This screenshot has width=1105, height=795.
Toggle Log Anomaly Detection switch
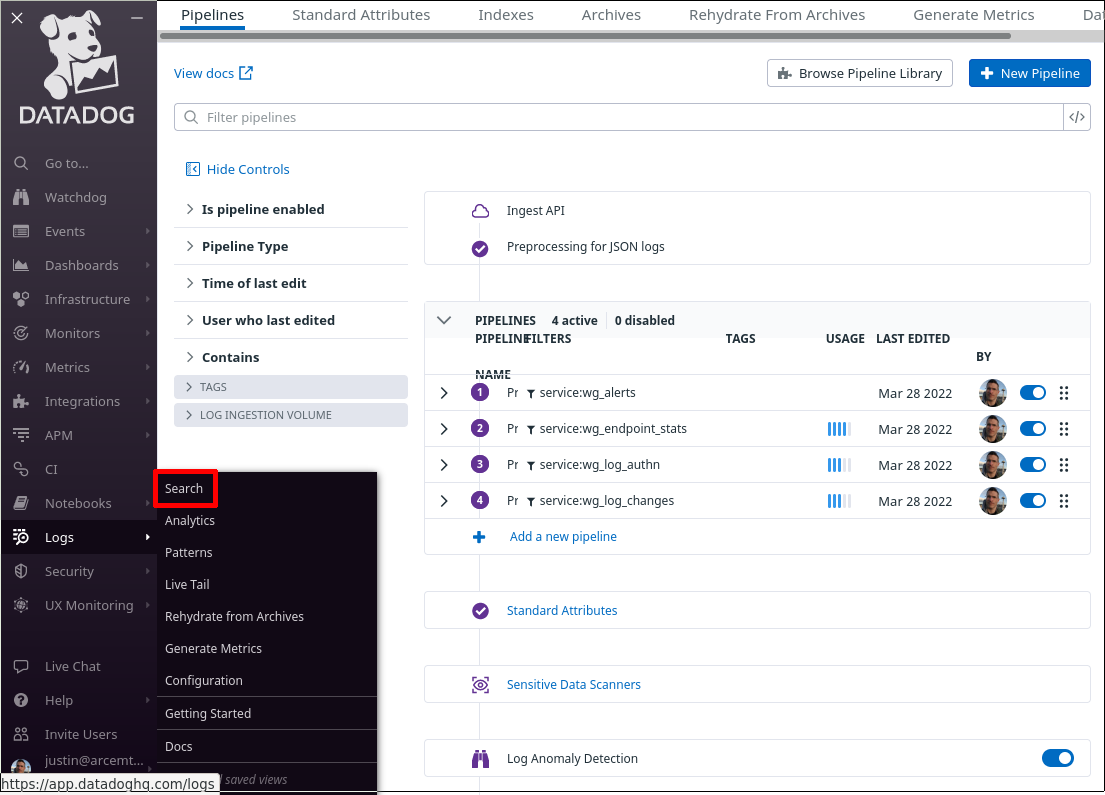tap(1057, 758)
